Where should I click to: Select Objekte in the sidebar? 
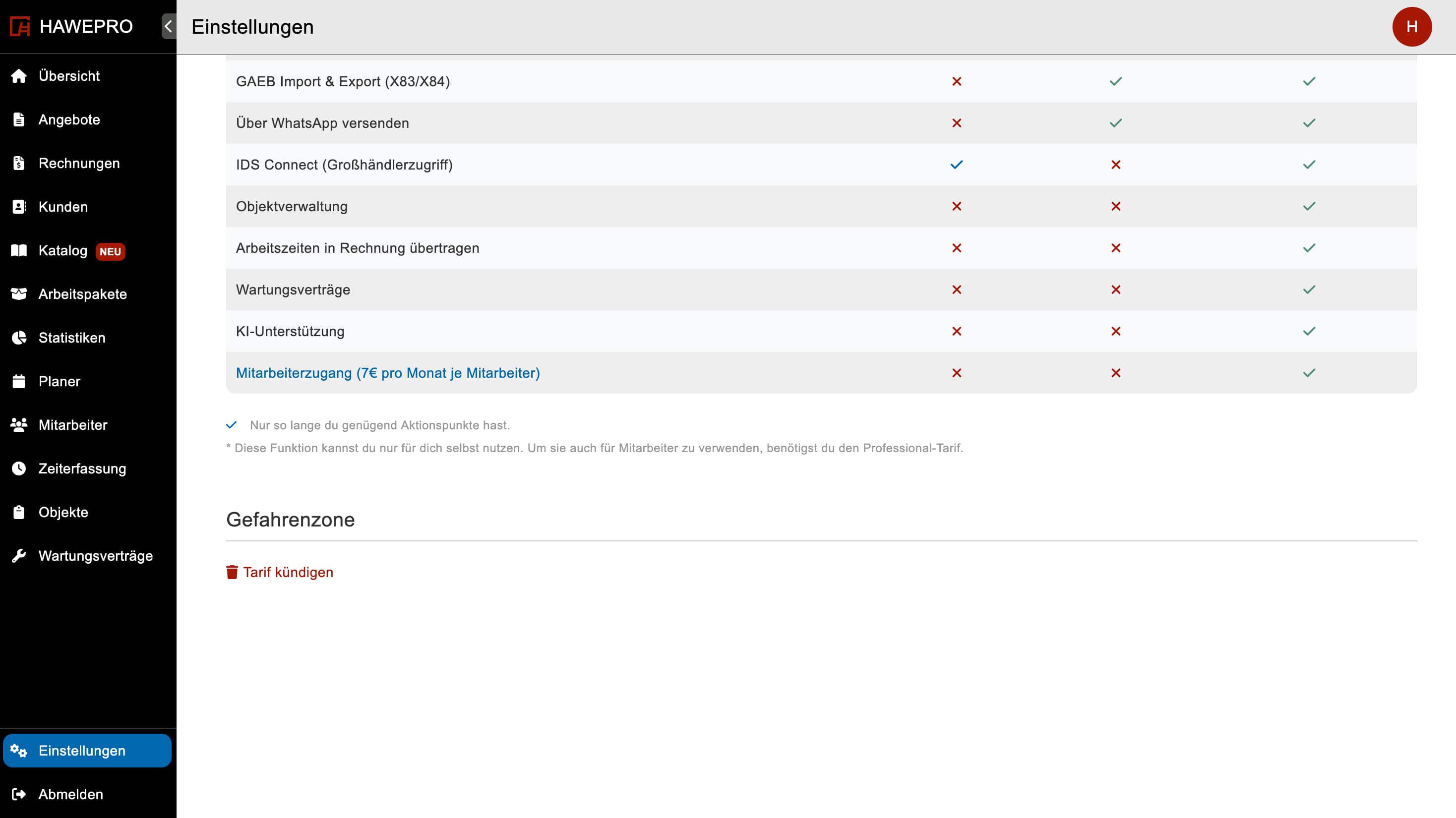(63, 513)
